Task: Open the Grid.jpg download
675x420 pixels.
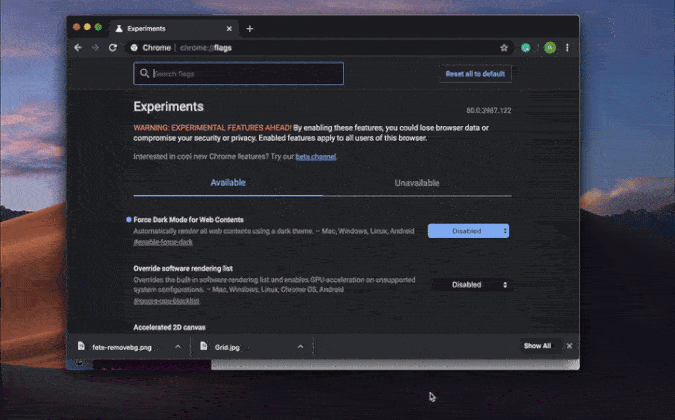Action: (x=227, y=347)
